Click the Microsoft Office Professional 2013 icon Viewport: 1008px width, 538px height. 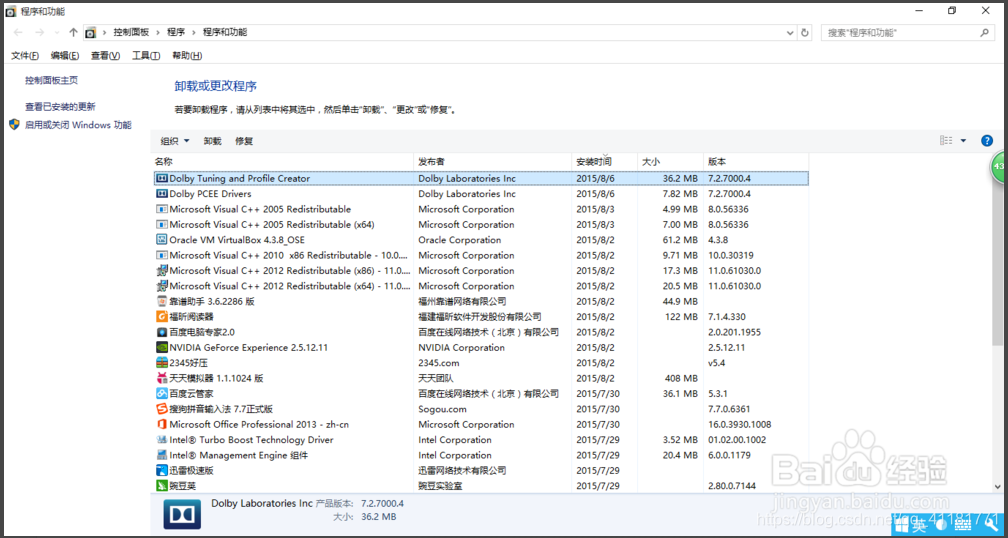162,424
